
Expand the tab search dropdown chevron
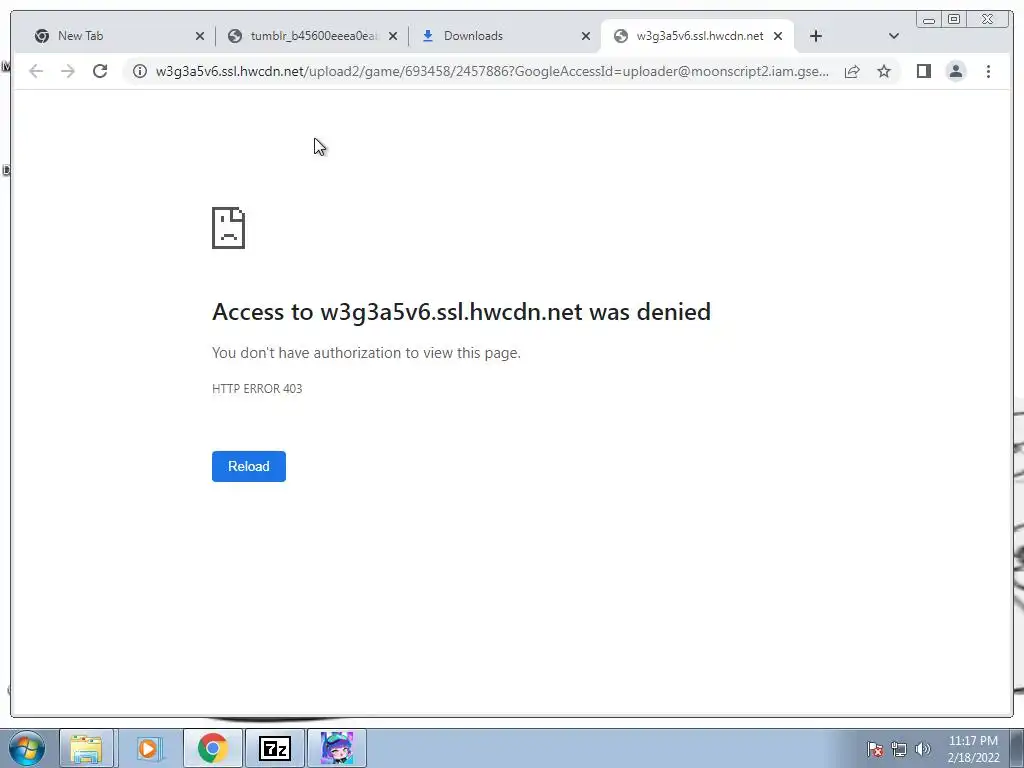point(894,36)
